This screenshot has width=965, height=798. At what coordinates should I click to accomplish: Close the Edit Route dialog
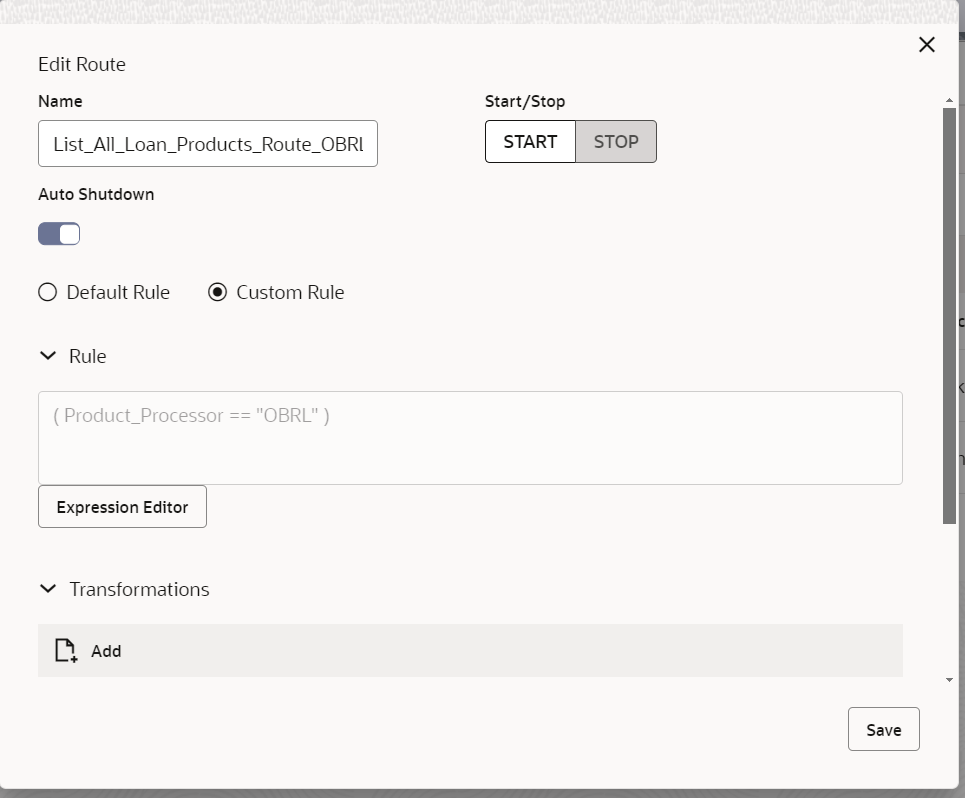pyautogui.click(x=926, y=44)
